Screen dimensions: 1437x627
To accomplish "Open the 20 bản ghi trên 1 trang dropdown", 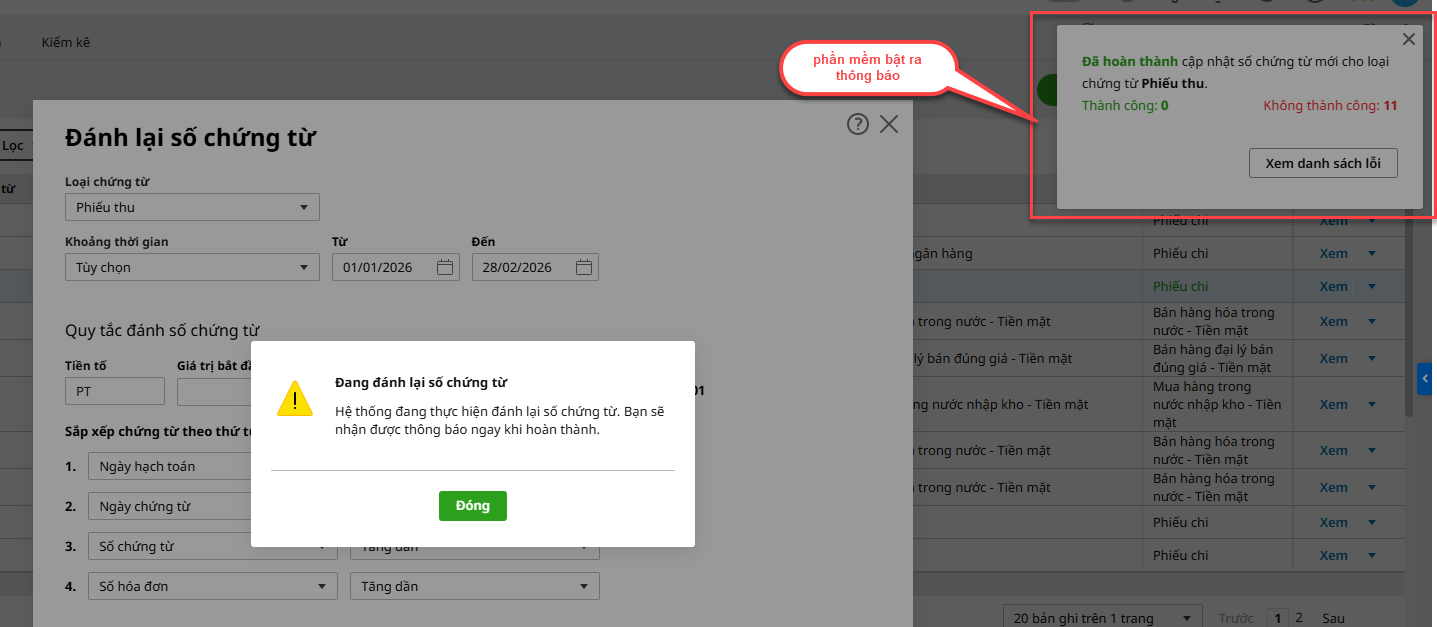I will [1102, 618].
